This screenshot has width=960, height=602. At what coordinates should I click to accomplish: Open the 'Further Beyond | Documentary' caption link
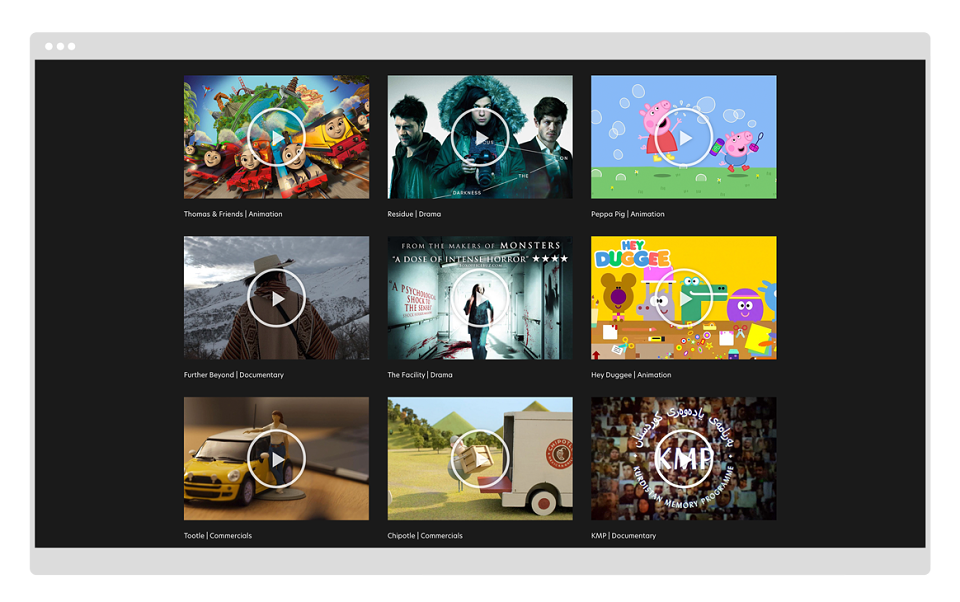(x=233, y=375)
